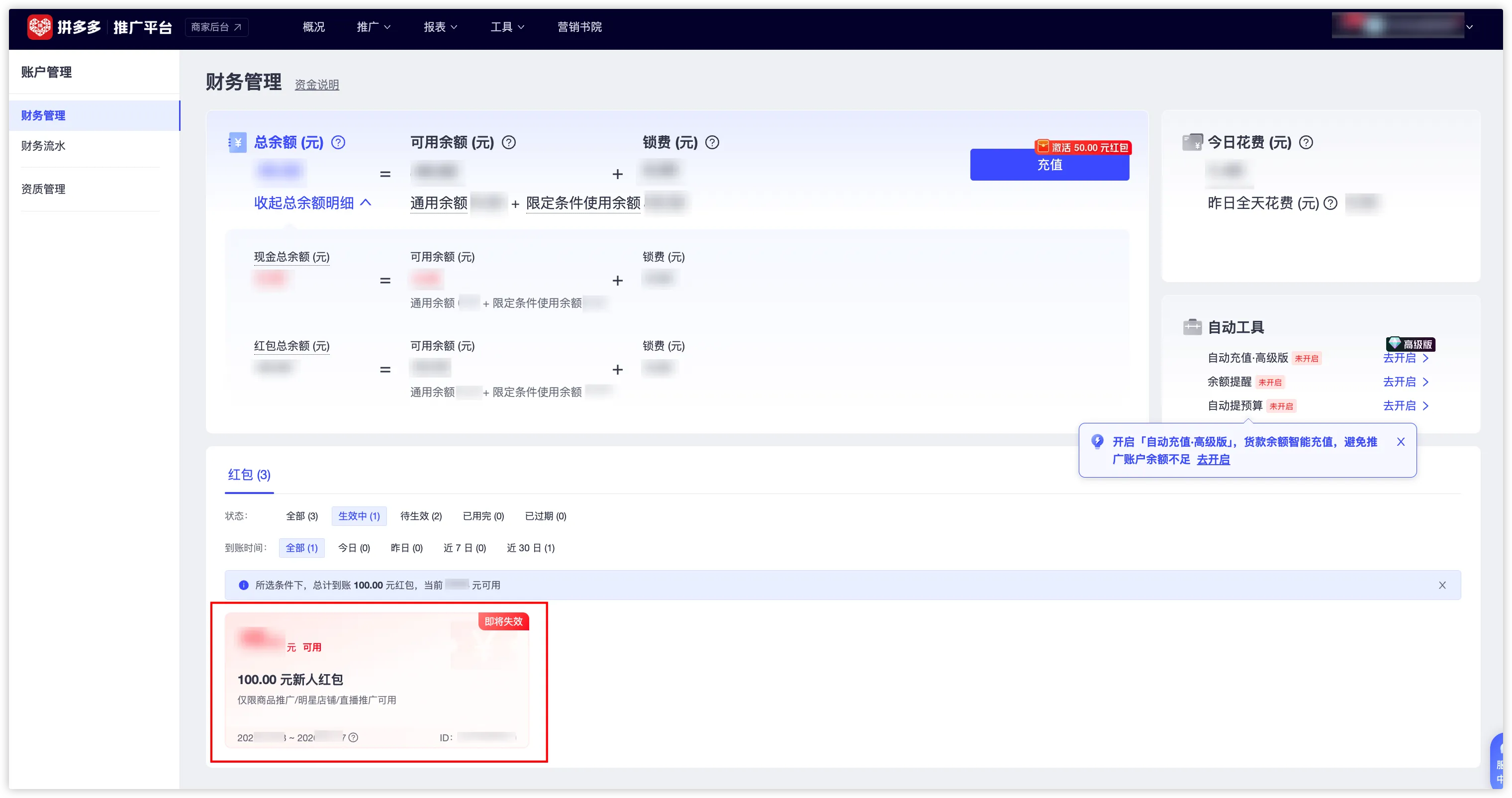Select 财务管理 in the sidebar
This screenshot has height=798, width=1512.
pos(94,115)
